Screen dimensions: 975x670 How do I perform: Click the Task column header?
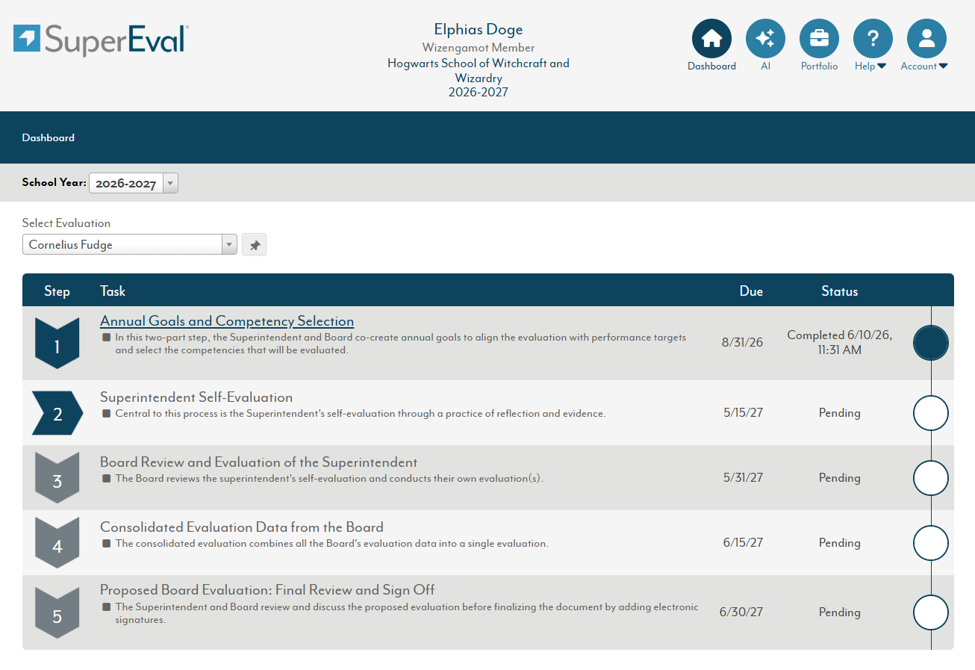[x=113, y=291]
